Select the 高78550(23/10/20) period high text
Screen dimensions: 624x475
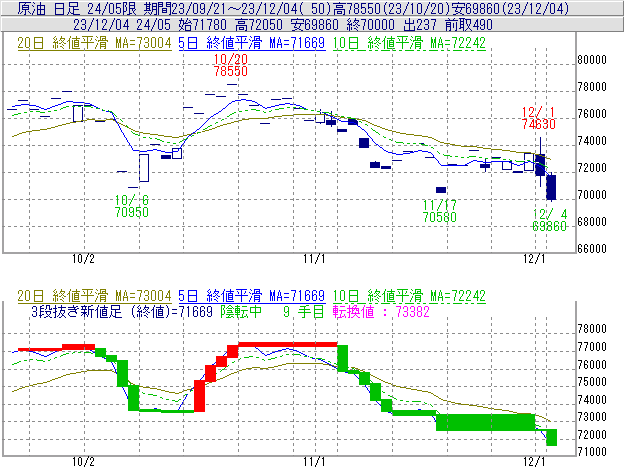click(393, 8)
